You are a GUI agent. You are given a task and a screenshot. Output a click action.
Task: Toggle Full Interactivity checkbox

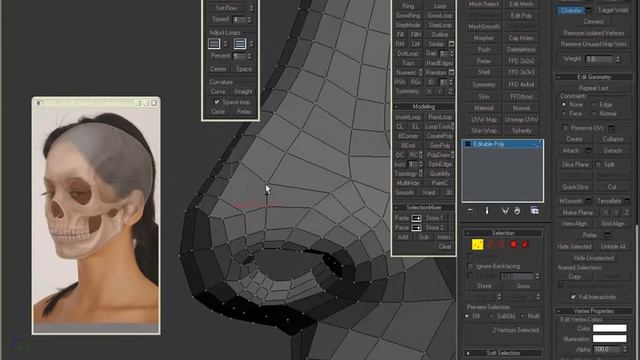click(573, 297)
